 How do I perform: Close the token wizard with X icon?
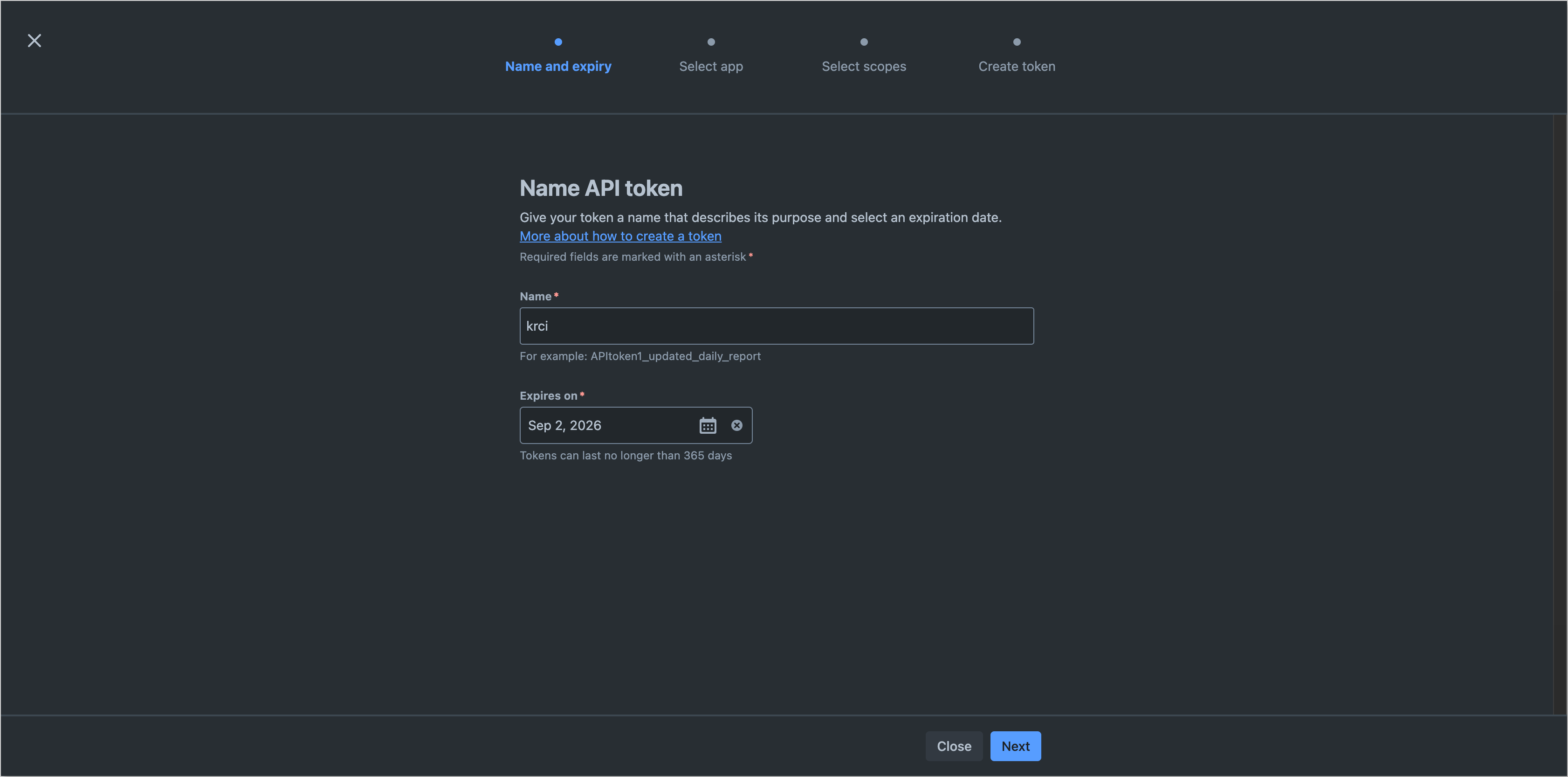pyautogui.click(x=34, y=41)
